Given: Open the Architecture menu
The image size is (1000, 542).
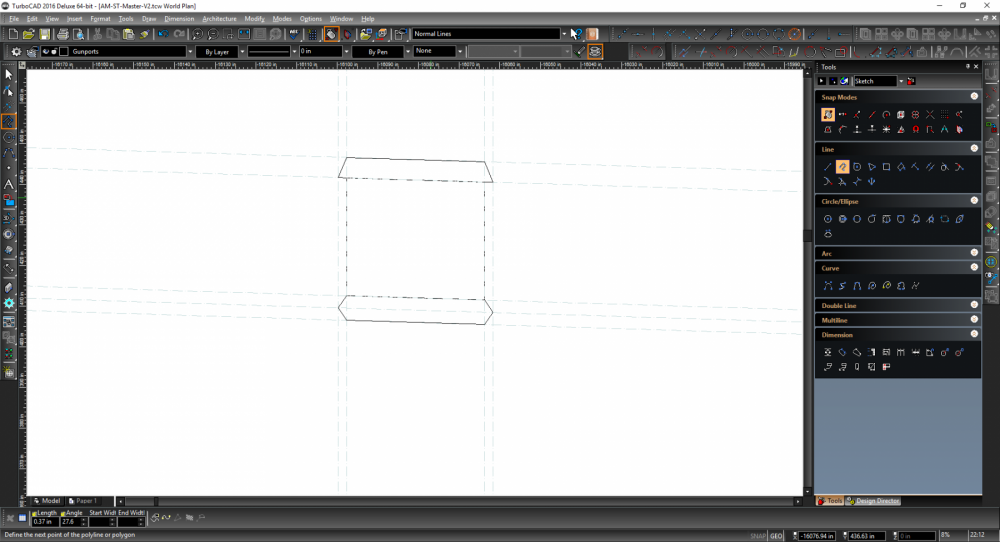Looking at the screenshot, I should (219, 18).
